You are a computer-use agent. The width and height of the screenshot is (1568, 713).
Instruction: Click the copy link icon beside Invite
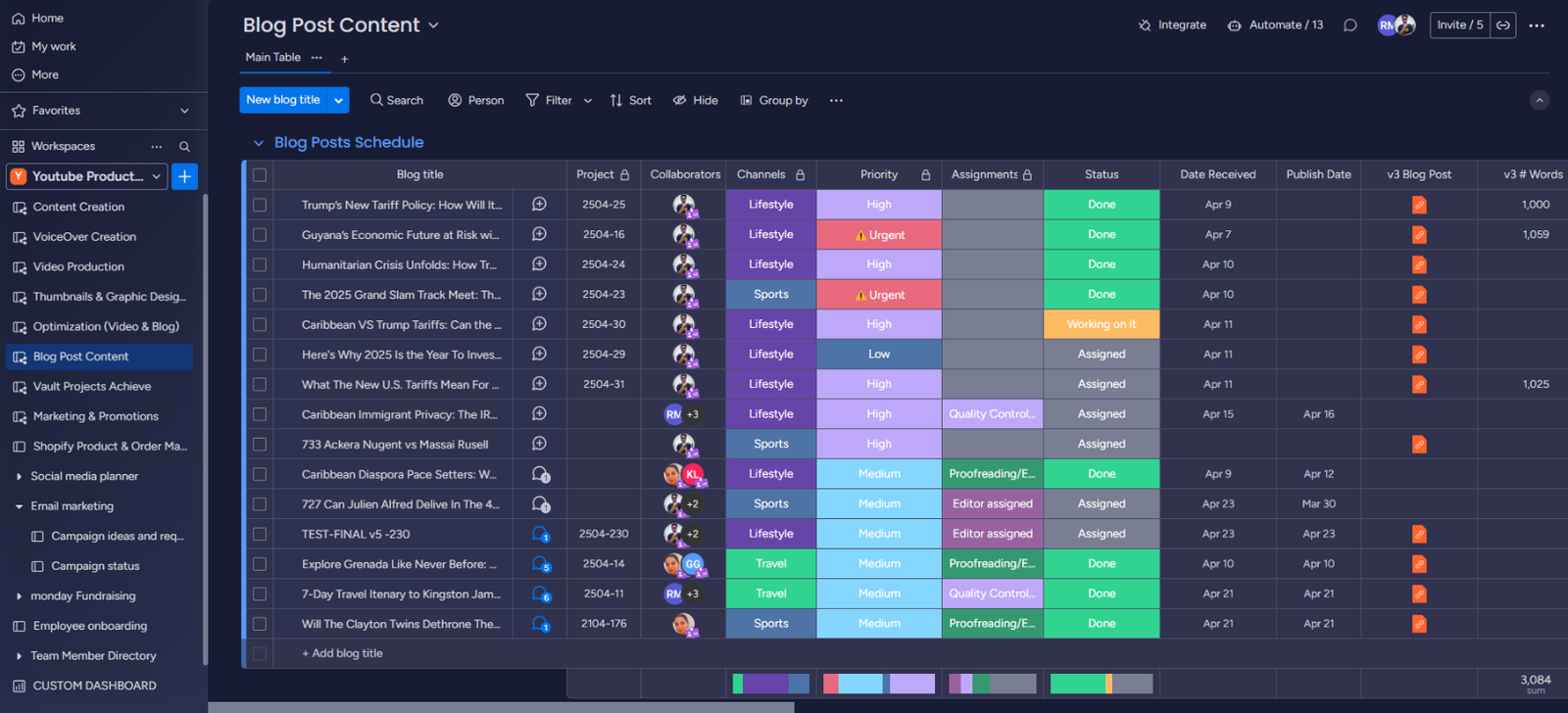(x=1502, y=25)
